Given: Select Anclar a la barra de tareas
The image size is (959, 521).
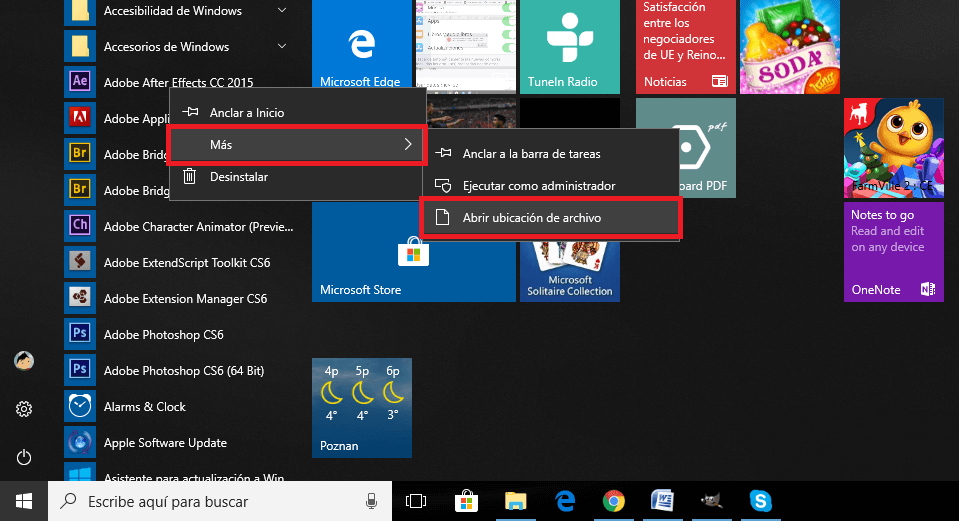Looking at the screenshot, I should coord(553,153).
